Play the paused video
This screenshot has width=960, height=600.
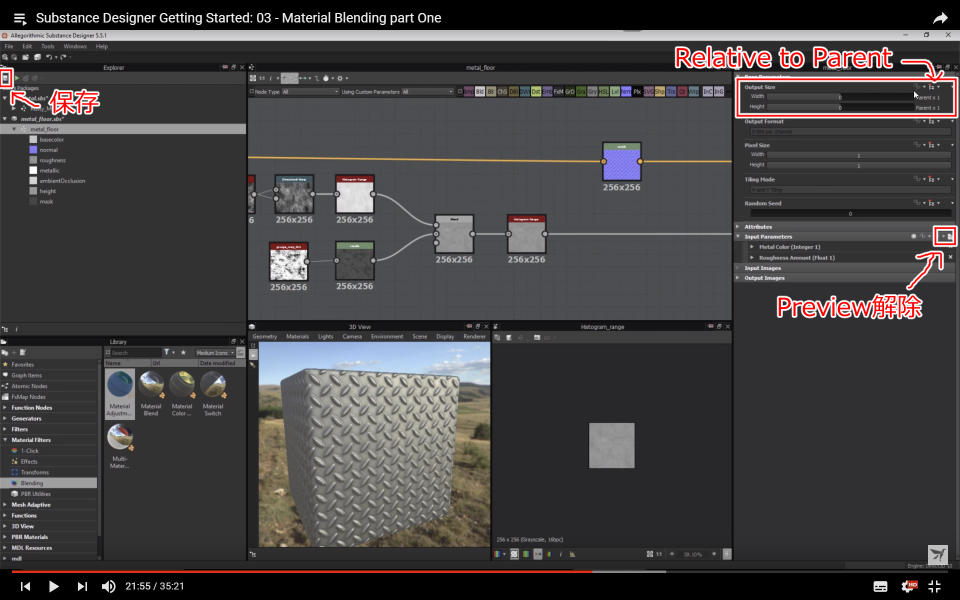(53, 587)
